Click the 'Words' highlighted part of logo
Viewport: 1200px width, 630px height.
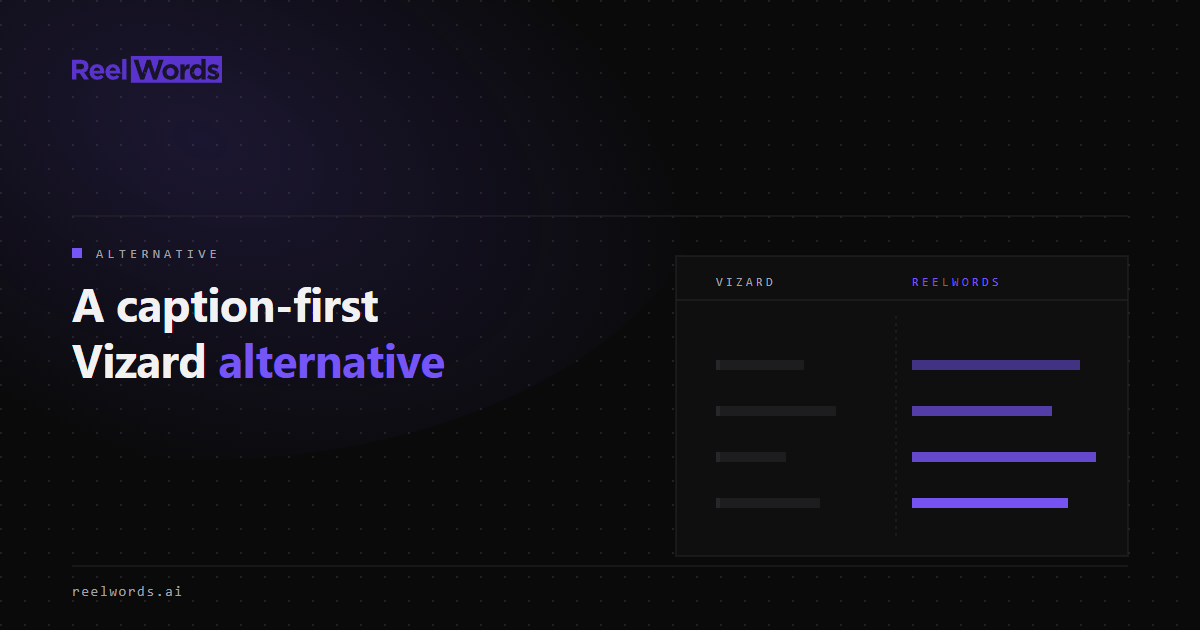tap(177, 70)
